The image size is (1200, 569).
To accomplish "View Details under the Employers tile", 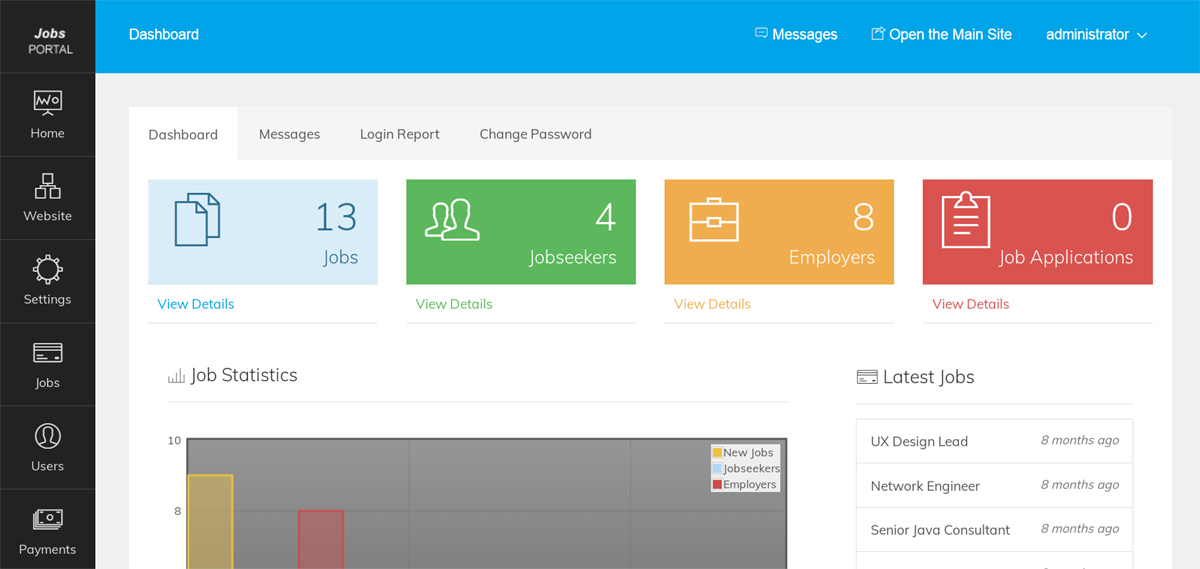I will (712, 304).
